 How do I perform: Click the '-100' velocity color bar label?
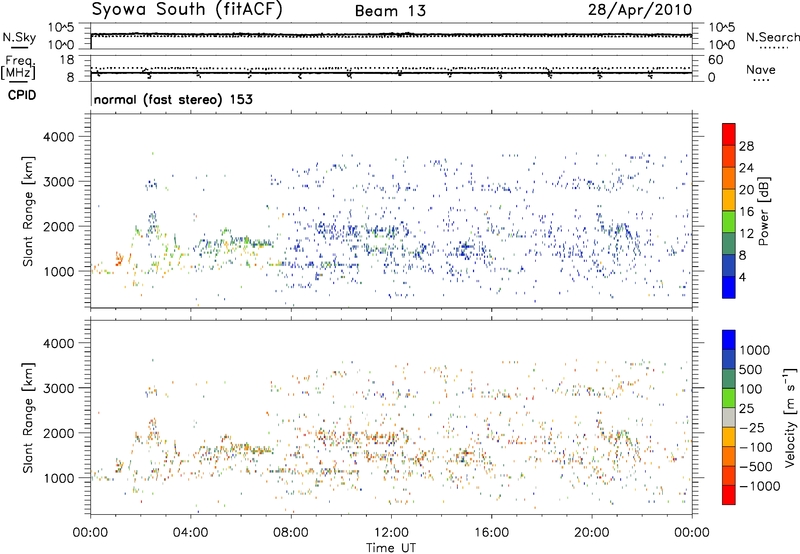(x=755, y=447)
